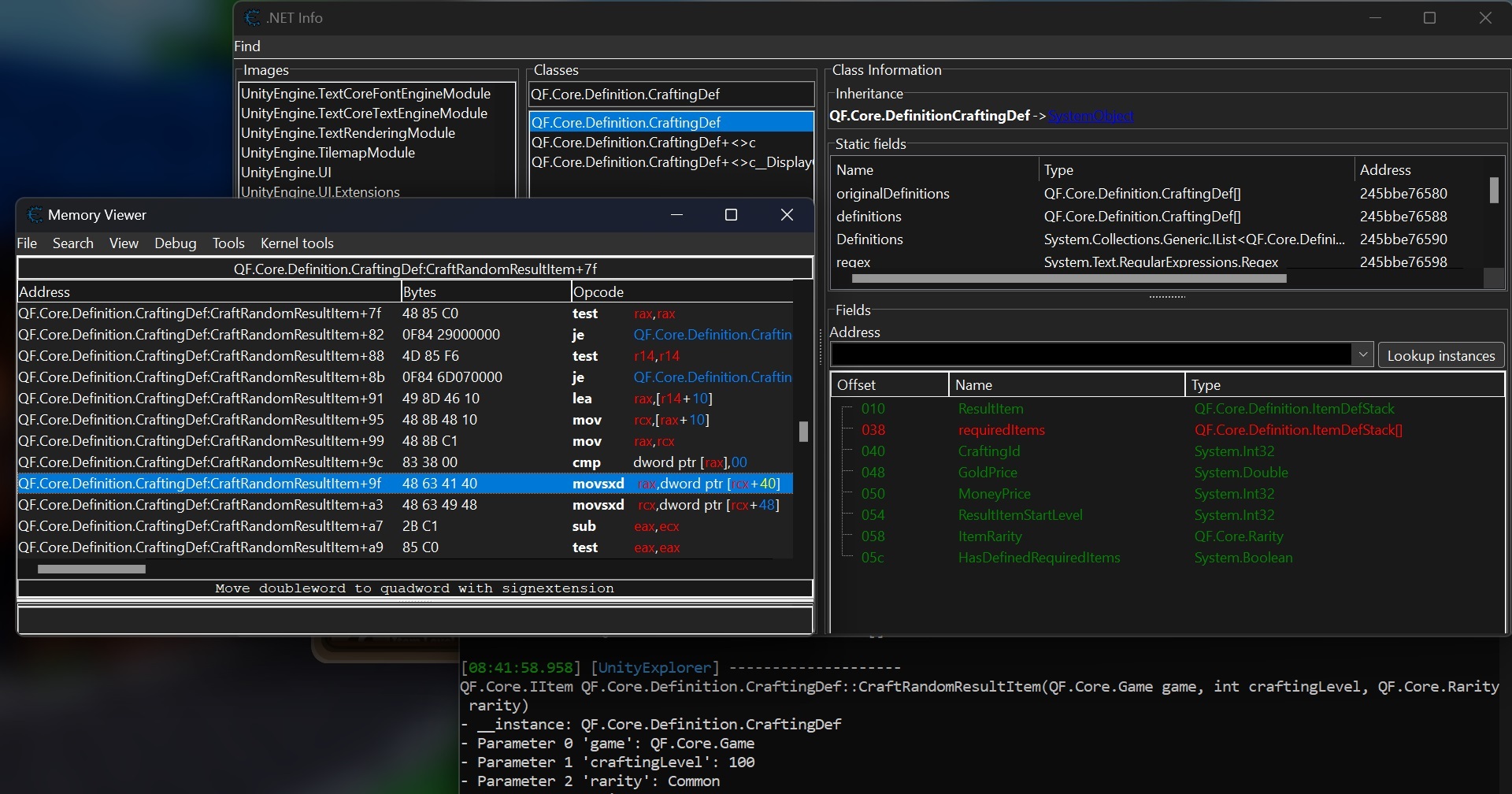Open the Find menu in .NET Info
This screenshot has width=1512, height=794.
pos(247,46)
